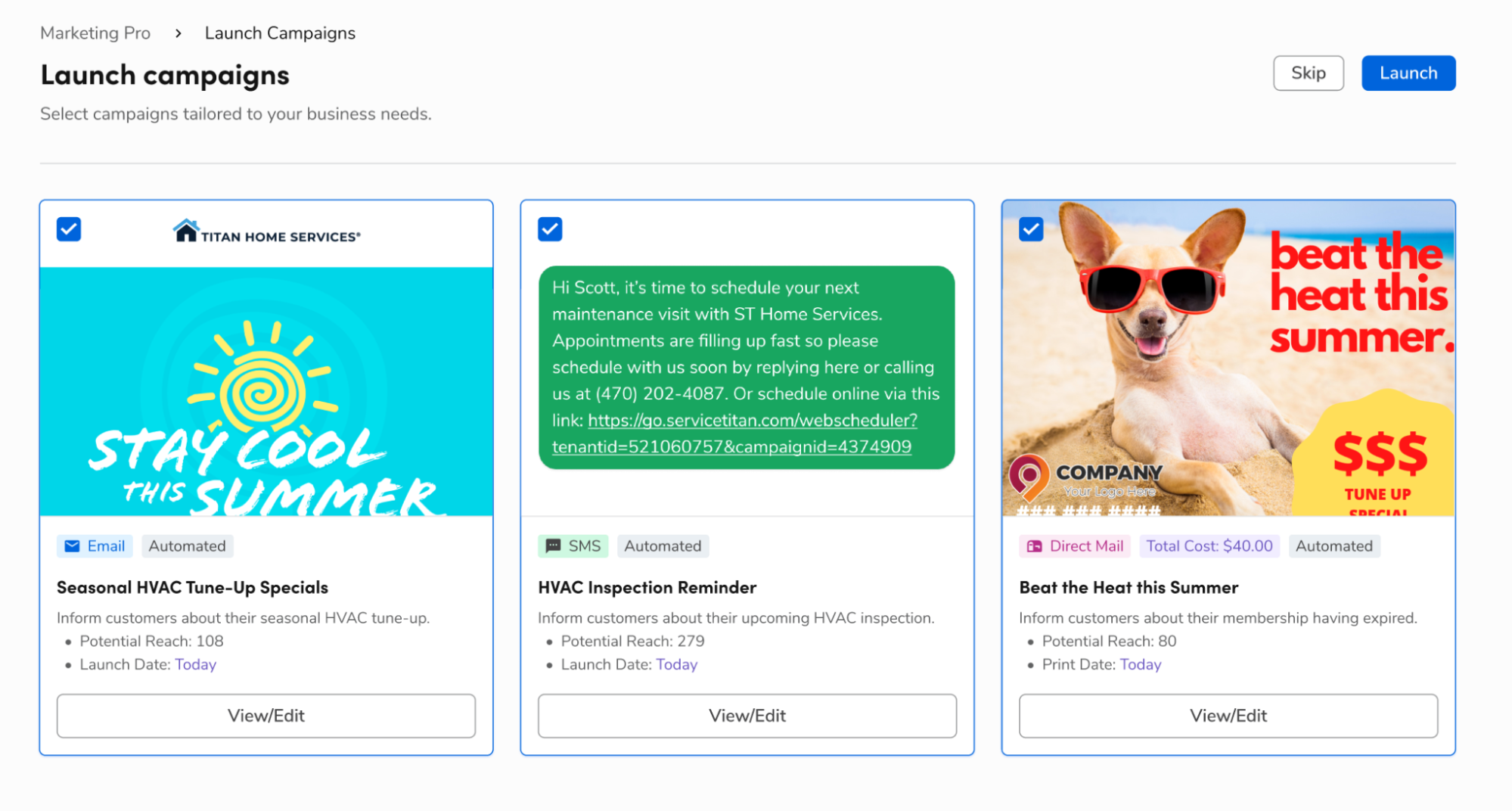Viewport: 1512px width, 811px height.
Task: Click Today print date for Beat the Heat
Action: pyautogui.click(x=1141, y=664)
